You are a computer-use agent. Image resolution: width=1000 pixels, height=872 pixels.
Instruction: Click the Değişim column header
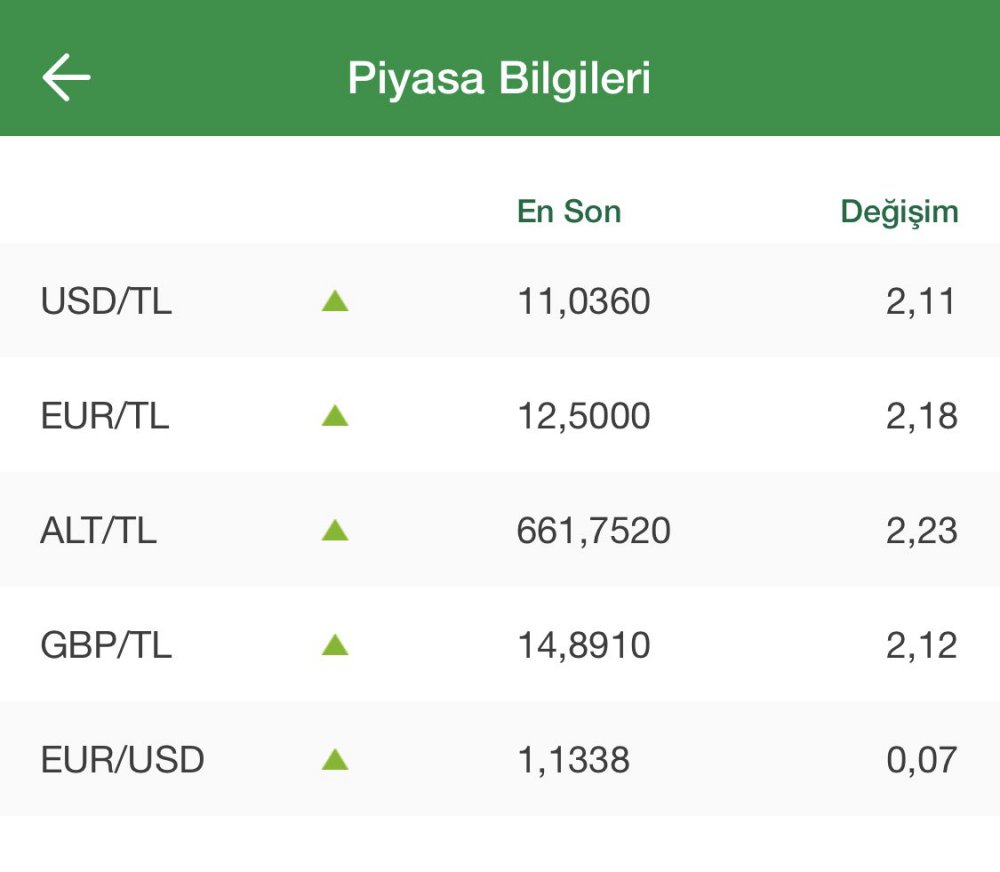[899, 212]
